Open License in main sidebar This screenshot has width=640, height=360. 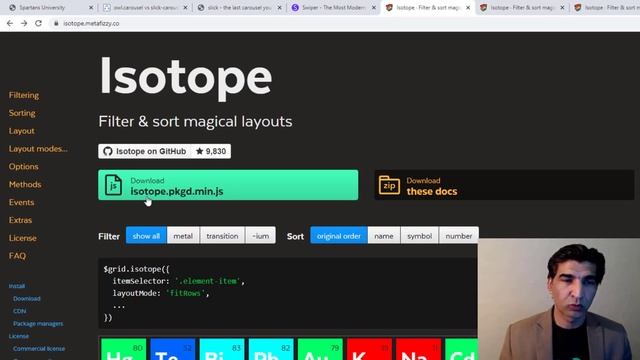click(22, 238)
